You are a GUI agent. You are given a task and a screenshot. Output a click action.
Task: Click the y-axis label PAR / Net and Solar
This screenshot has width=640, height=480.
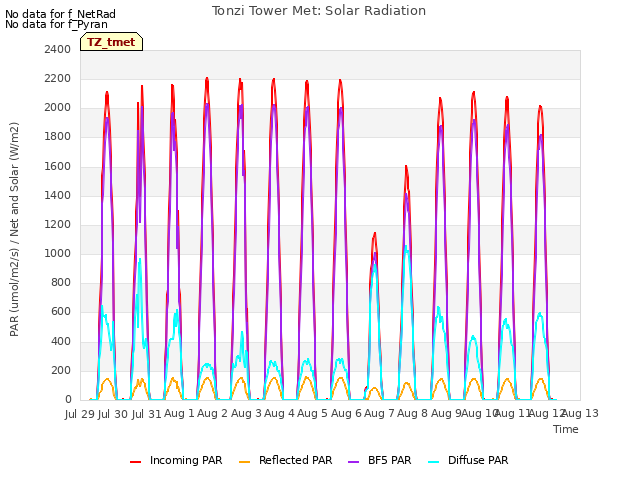pyautogui.click(x=14, y=229)
